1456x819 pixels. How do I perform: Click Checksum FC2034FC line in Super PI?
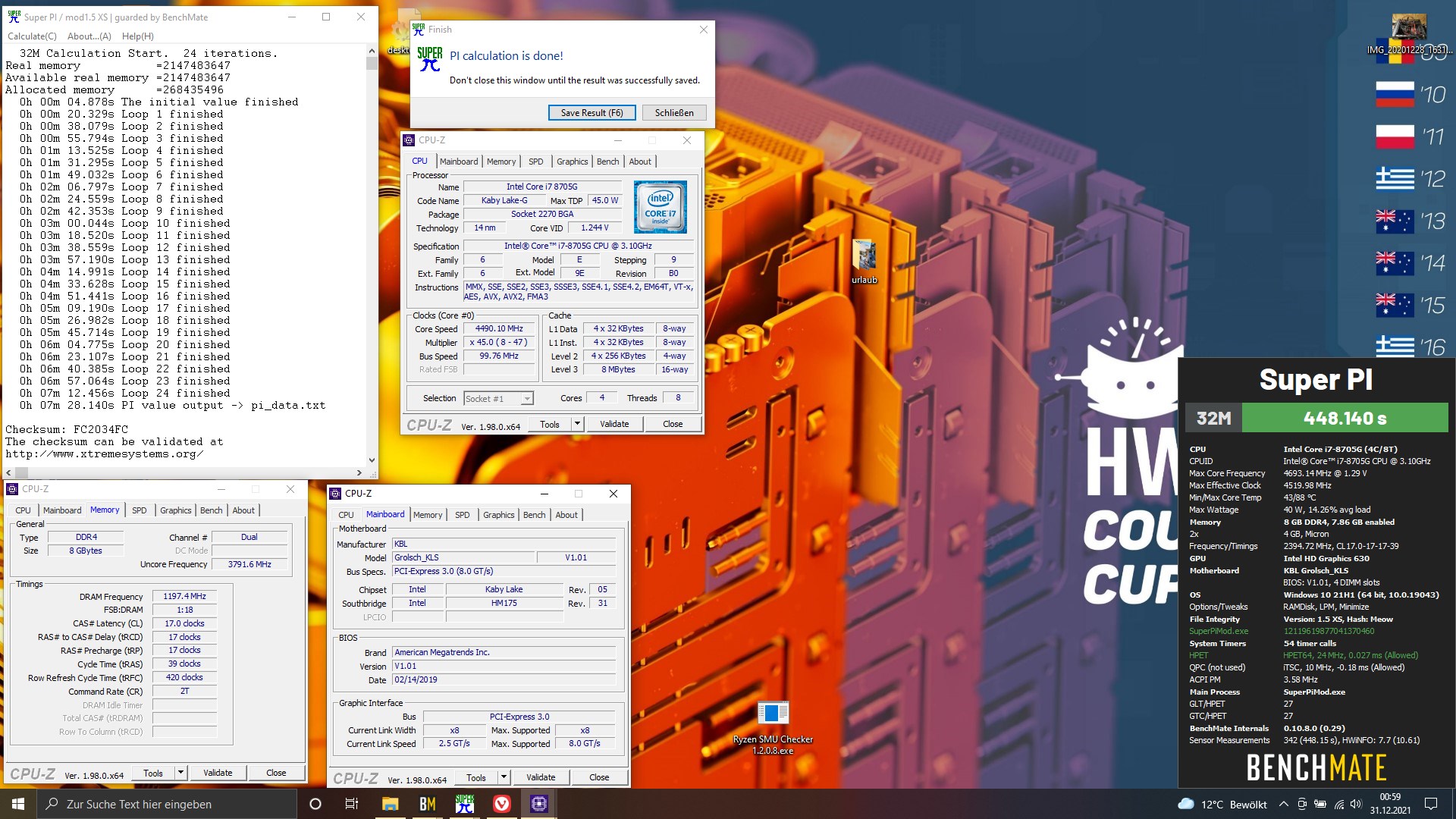tap(67, 429)
